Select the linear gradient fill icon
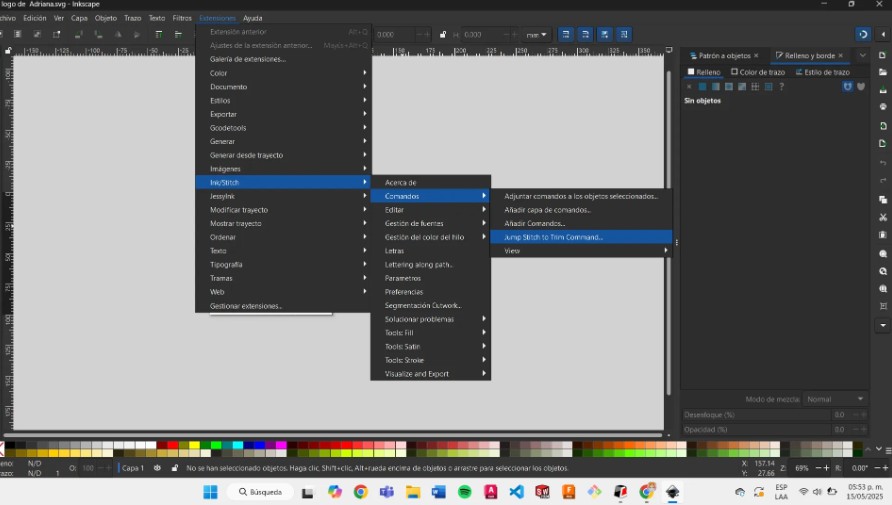 (715, 86)
